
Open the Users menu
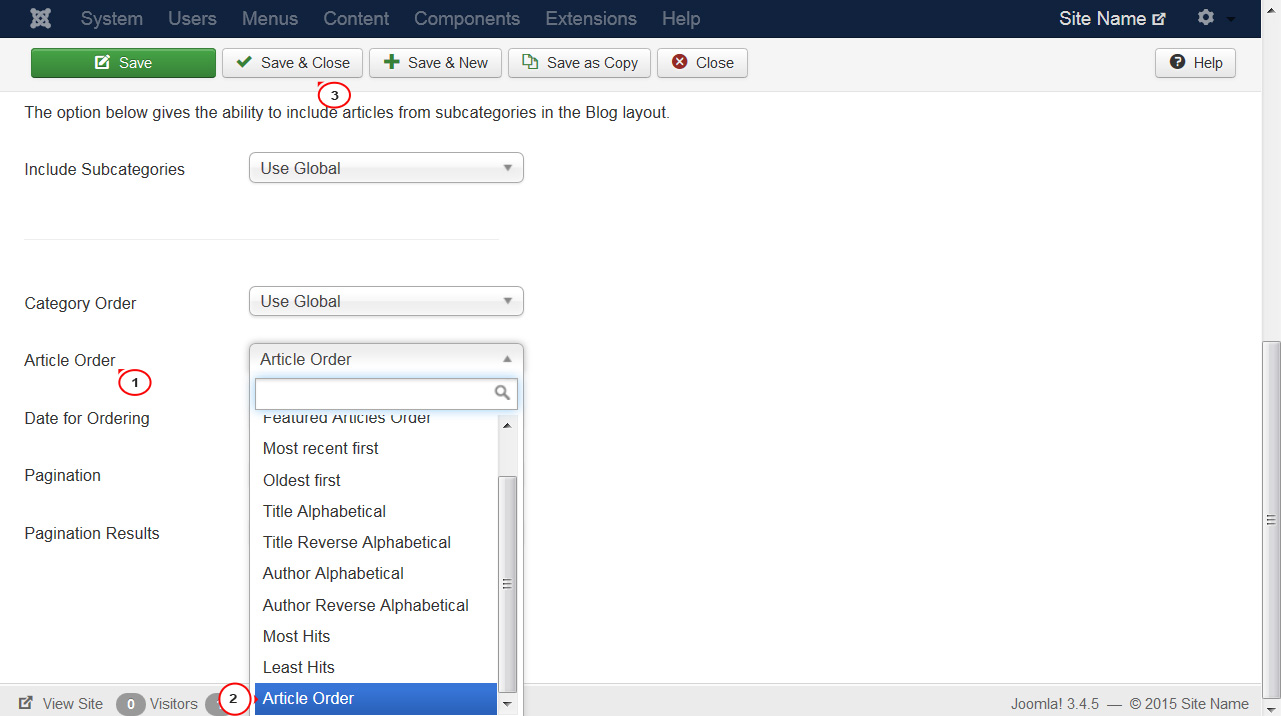pyautogui.click(x=192, y=19)
